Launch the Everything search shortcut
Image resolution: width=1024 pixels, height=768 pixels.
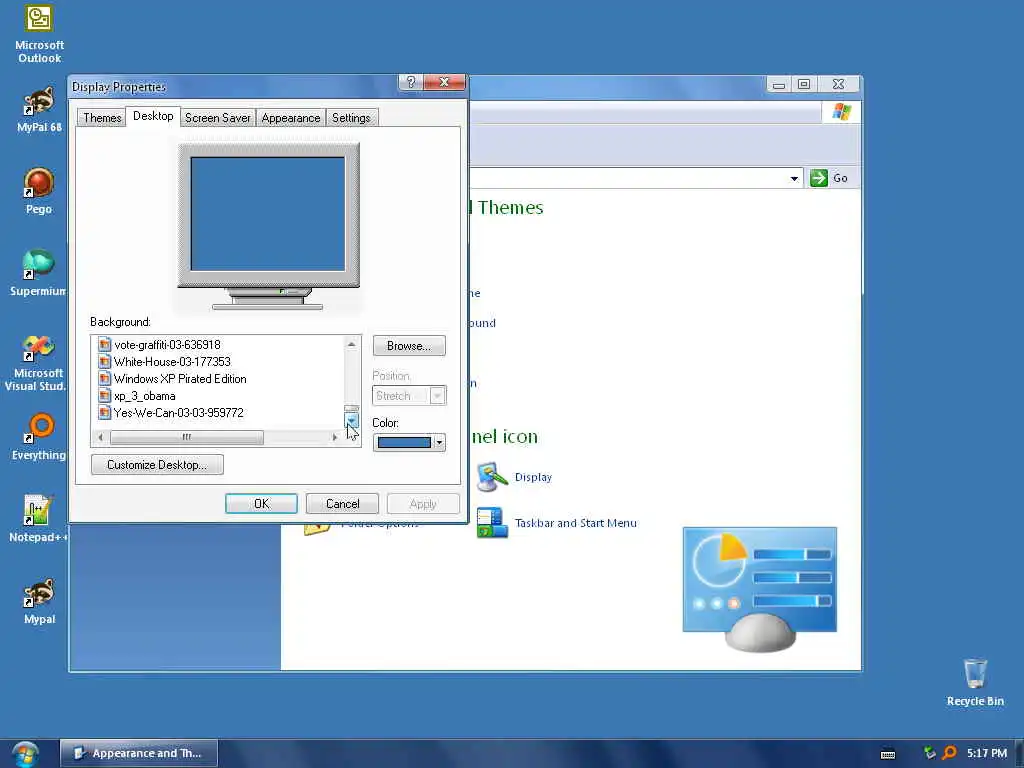(39, 436)
